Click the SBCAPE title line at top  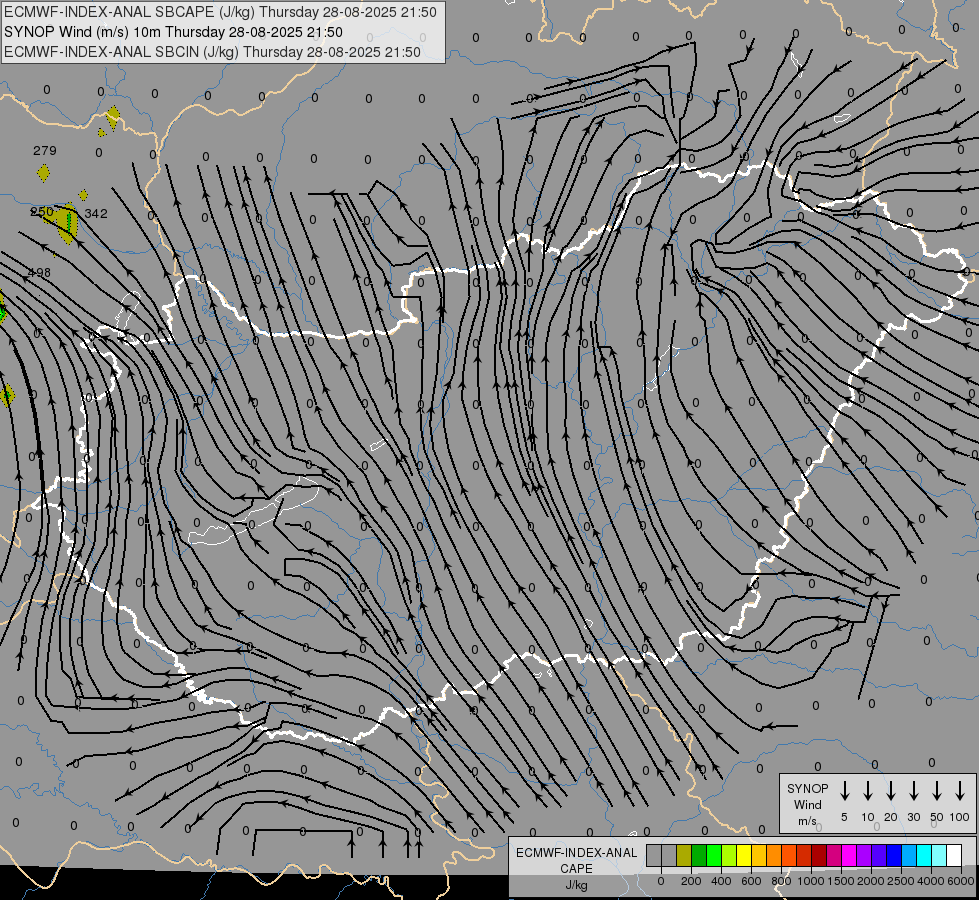(220, 12)
